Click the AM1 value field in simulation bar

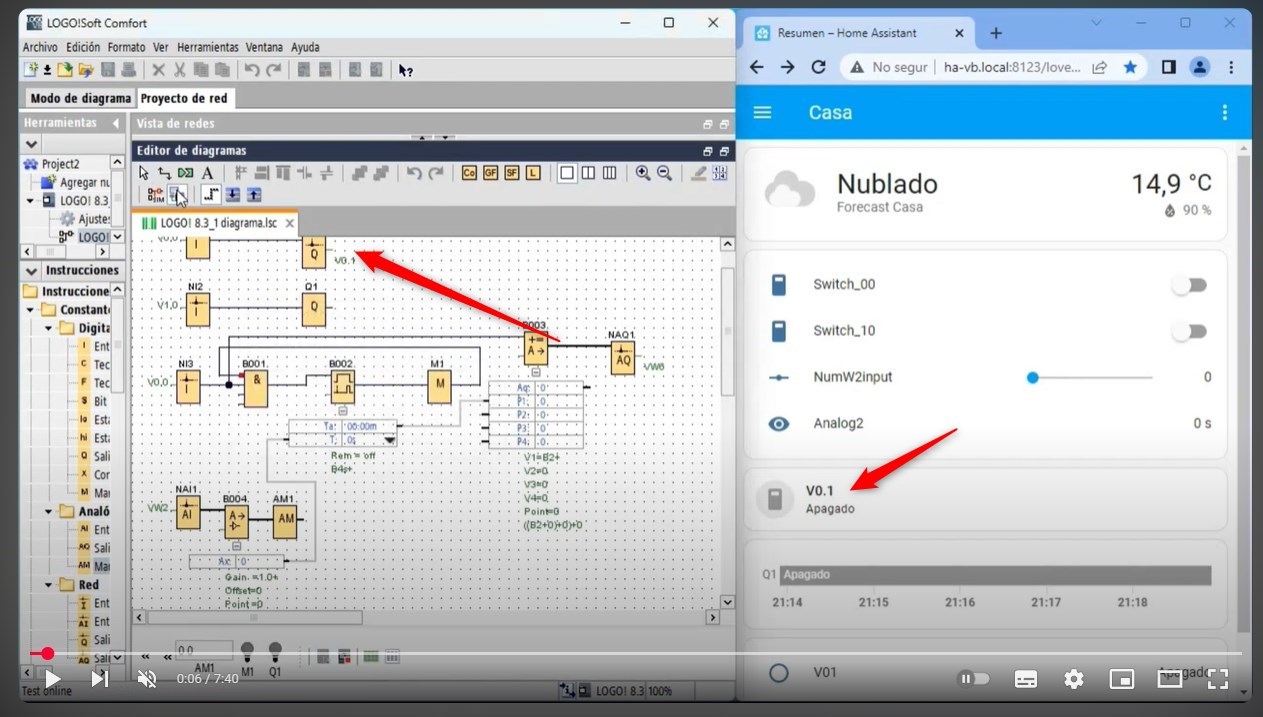tap(205, 650)
